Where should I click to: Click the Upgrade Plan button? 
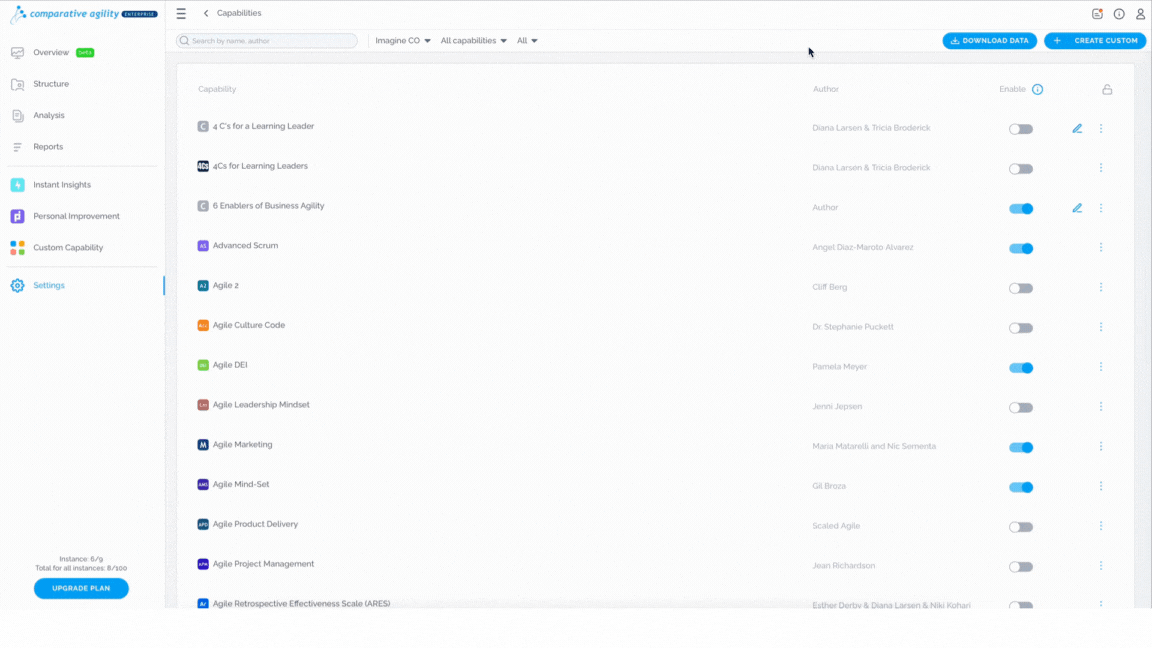(81, 588)
